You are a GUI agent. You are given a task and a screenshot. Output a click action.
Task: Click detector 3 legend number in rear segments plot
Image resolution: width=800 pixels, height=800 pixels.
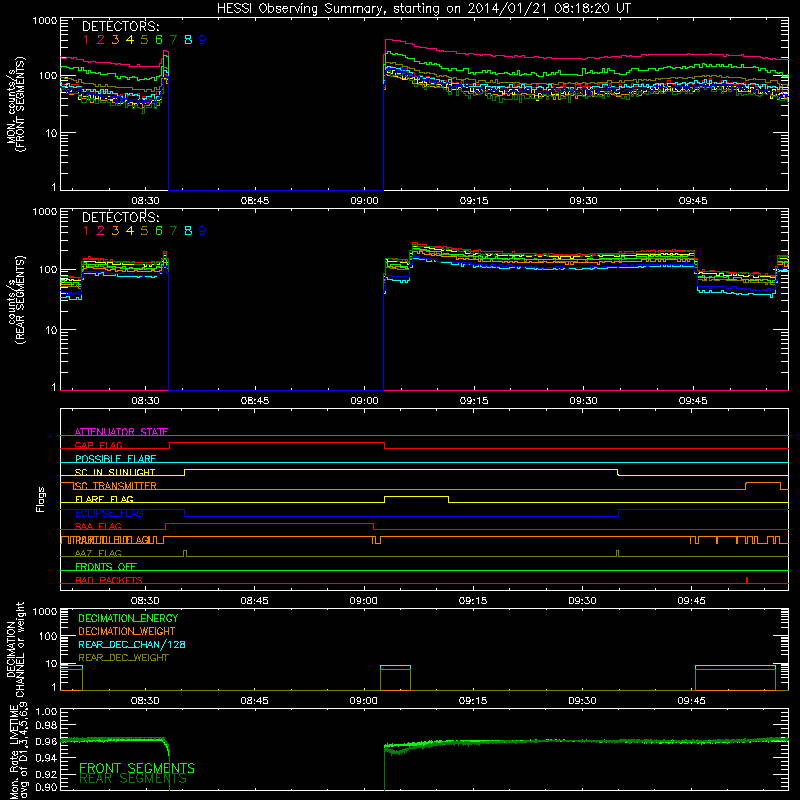click(115, 231)
